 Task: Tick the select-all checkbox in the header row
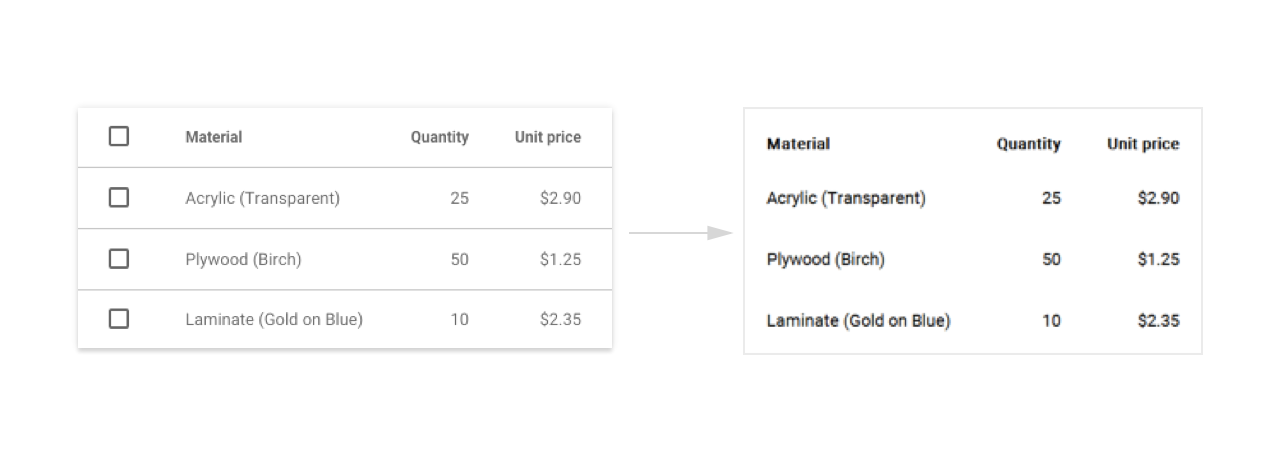tap(119, 136)
